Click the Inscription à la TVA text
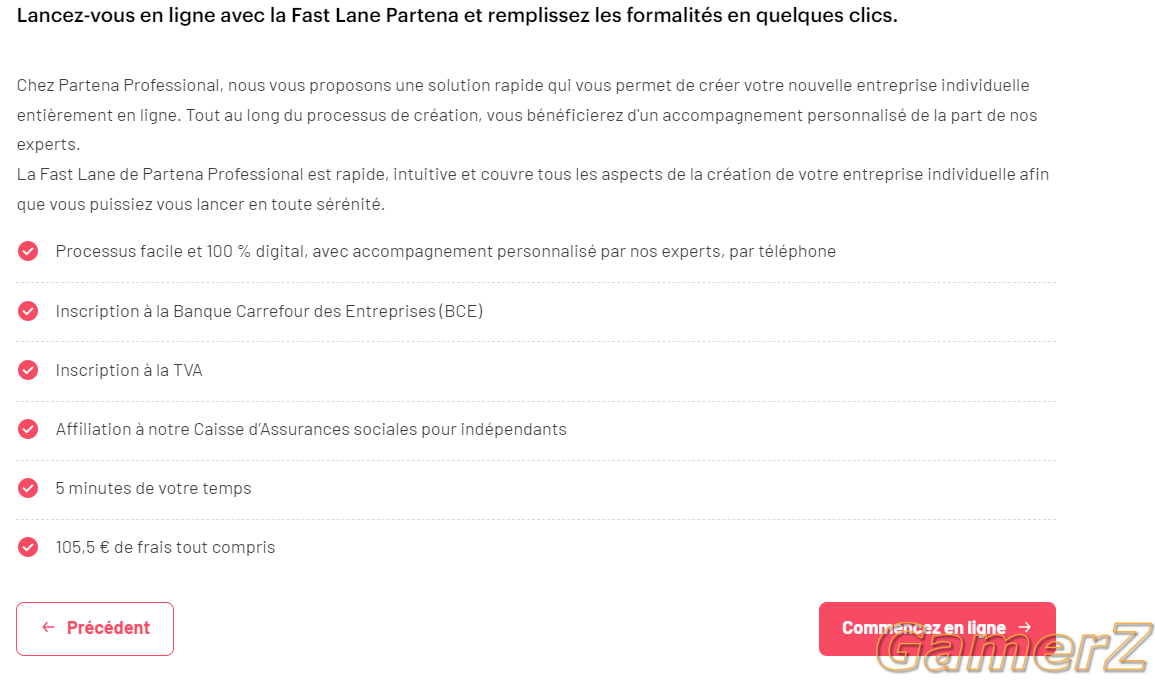The height and width of the screenshot is (681, 1155). click(129, 370)
